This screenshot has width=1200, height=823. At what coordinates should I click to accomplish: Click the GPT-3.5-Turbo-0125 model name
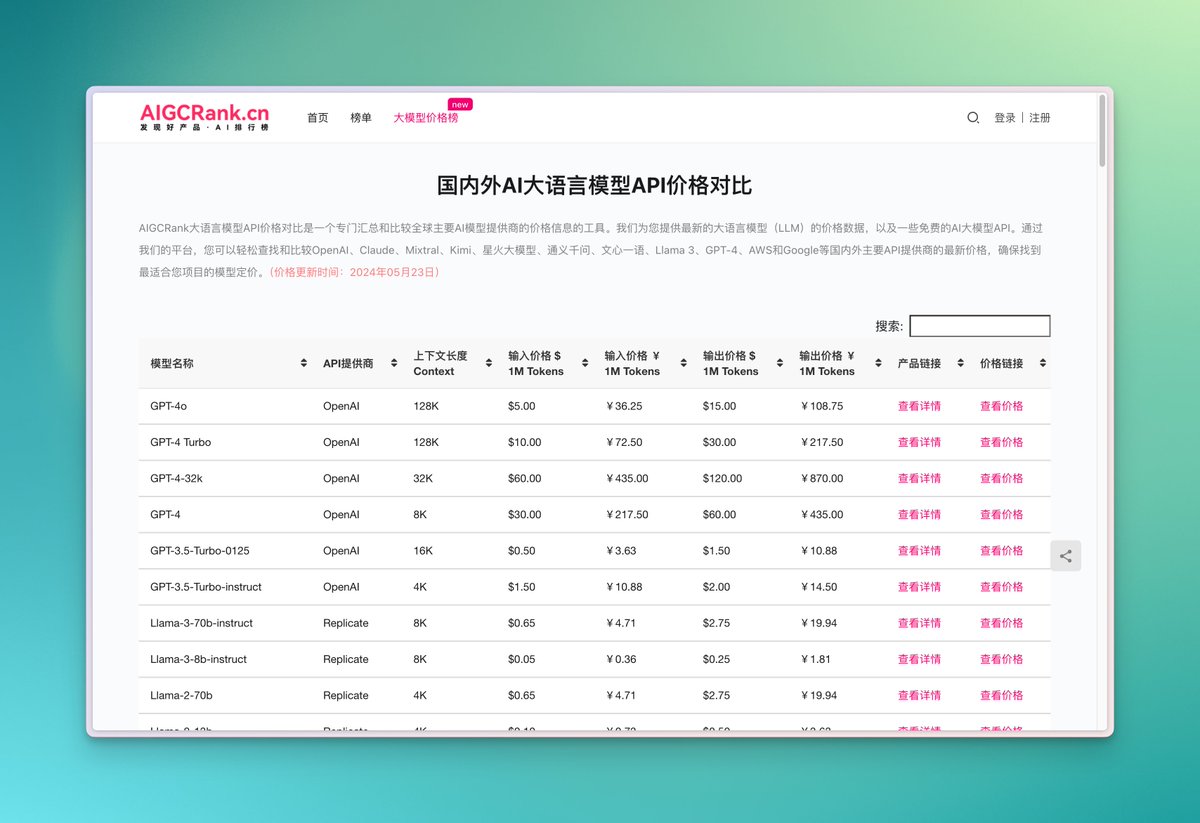[200, 550]
